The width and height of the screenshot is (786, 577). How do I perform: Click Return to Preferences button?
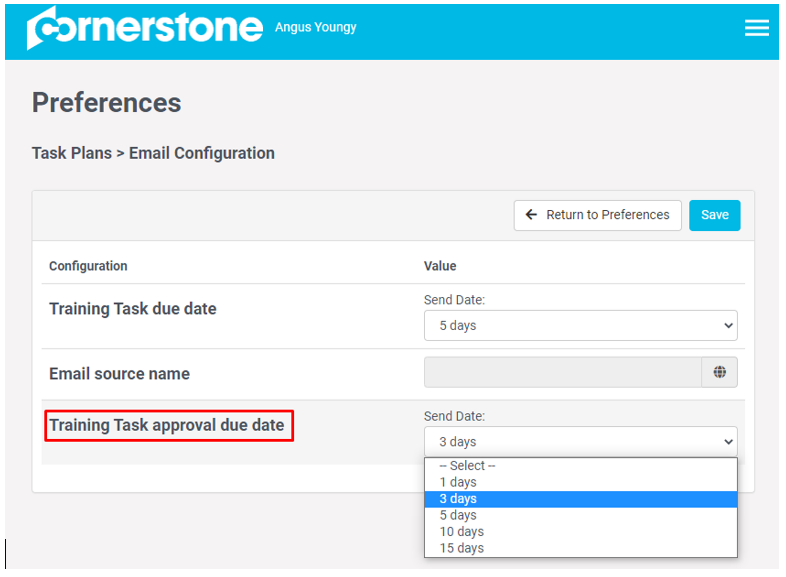598,215
